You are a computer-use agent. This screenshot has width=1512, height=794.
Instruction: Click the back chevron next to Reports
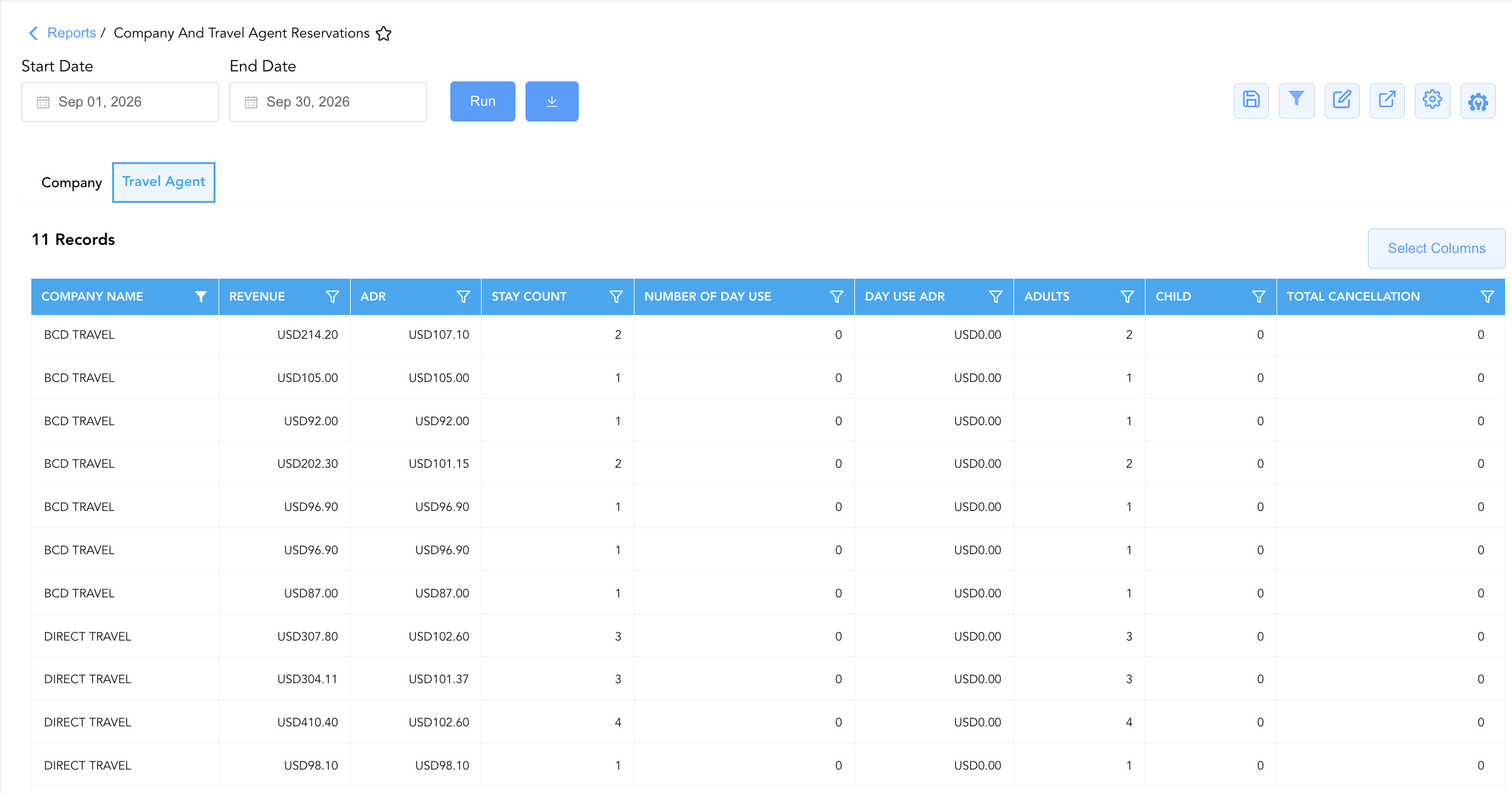[x=34, y=33]
